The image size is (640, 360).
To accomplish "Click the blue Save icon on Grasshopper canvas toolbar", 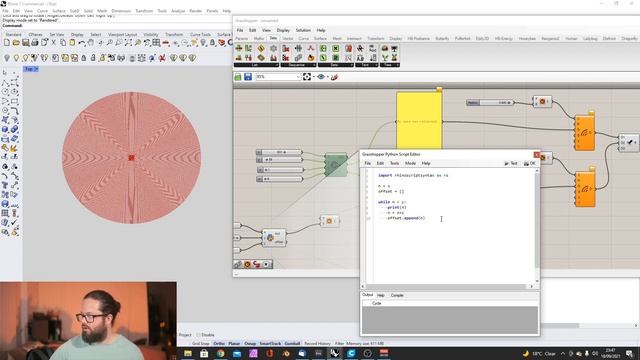I will (248, 77).
